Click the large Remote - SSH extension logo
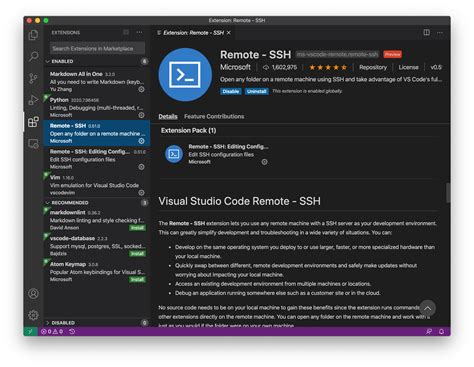Screen dimensions: 474x367 tap(185, 75)
